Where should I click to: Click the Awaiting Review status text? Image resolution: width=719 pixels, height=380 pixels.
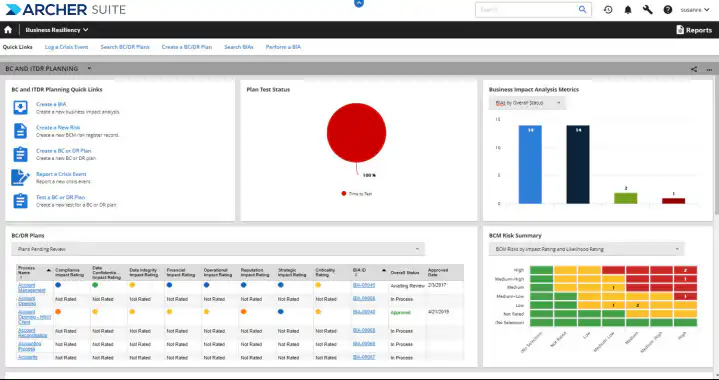click(x=407, y=286)
